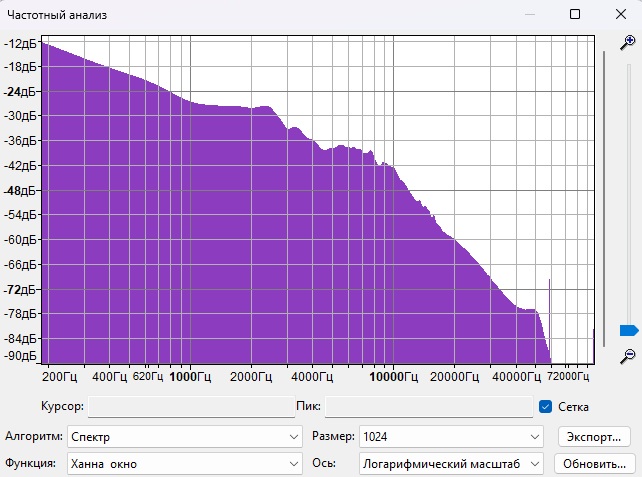Uncheck the Сетка grid checkbox
The width and height of the screenshot is (642, 477).
click(545, 407)
